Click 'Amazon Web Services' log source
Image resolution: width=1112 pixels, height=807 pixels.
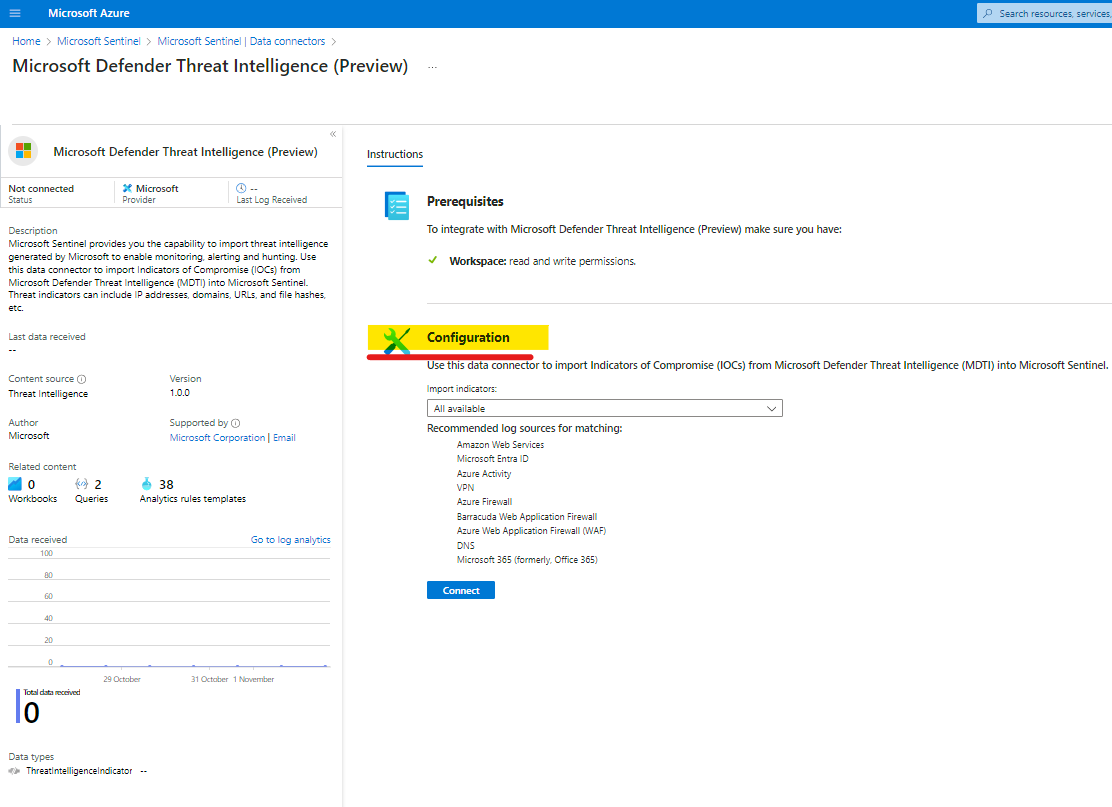point(500,445)
